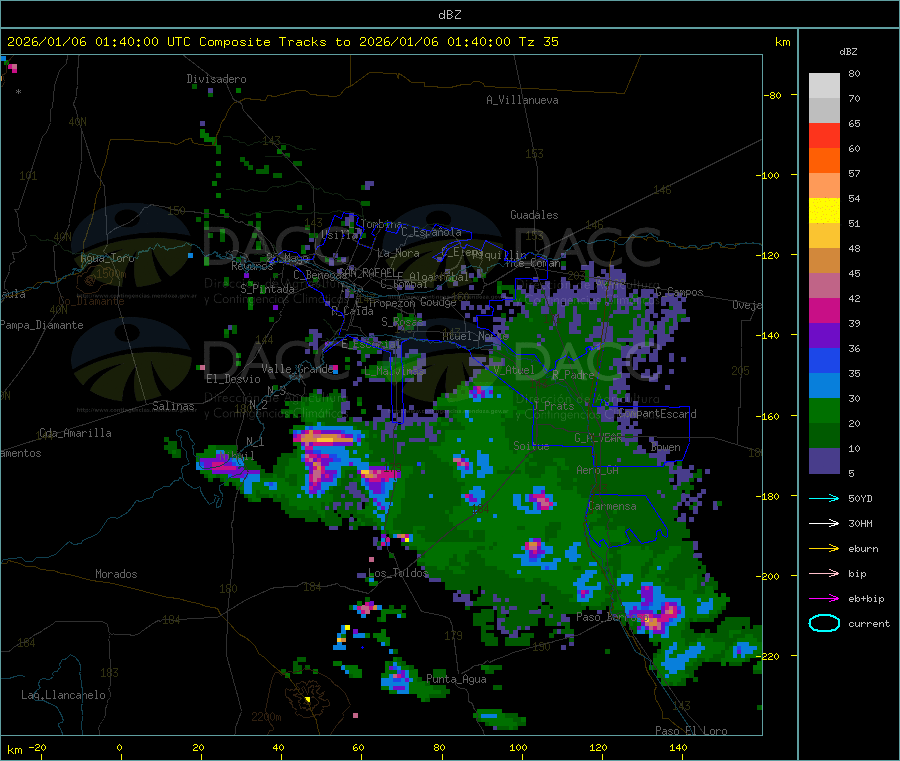Click the 'Bowen' map label
Viewport: 900px width, 761px height.
click(666, 446)
